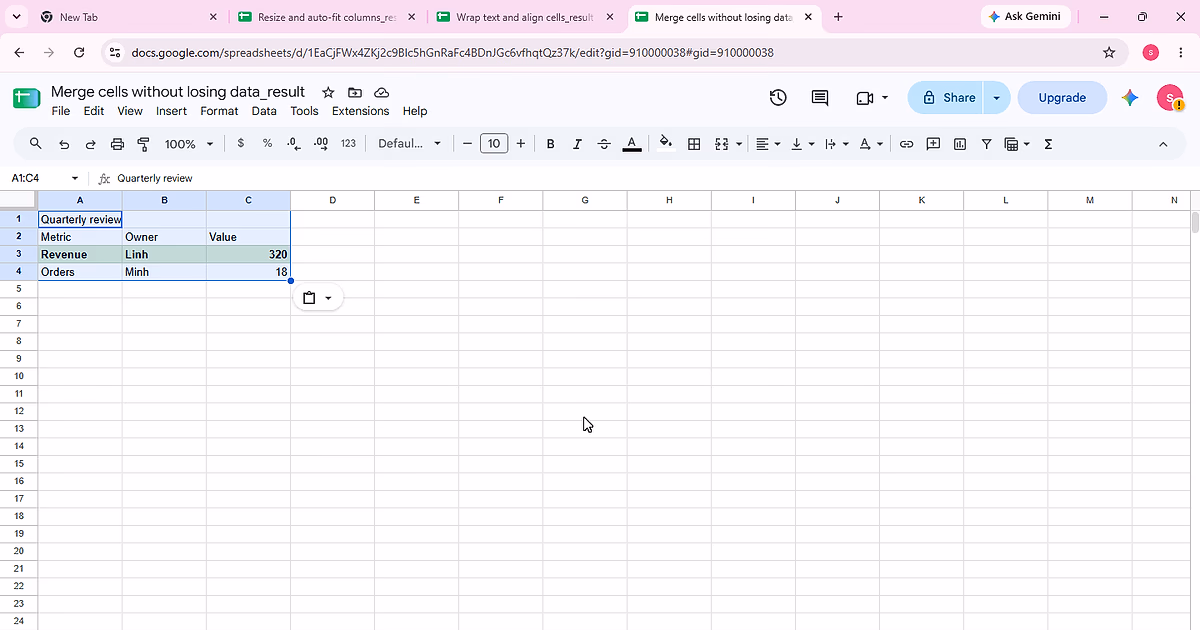Click Ask Gemini in the browser bar
Screen dimensions: 1200x630
(x=1026, y=17)
